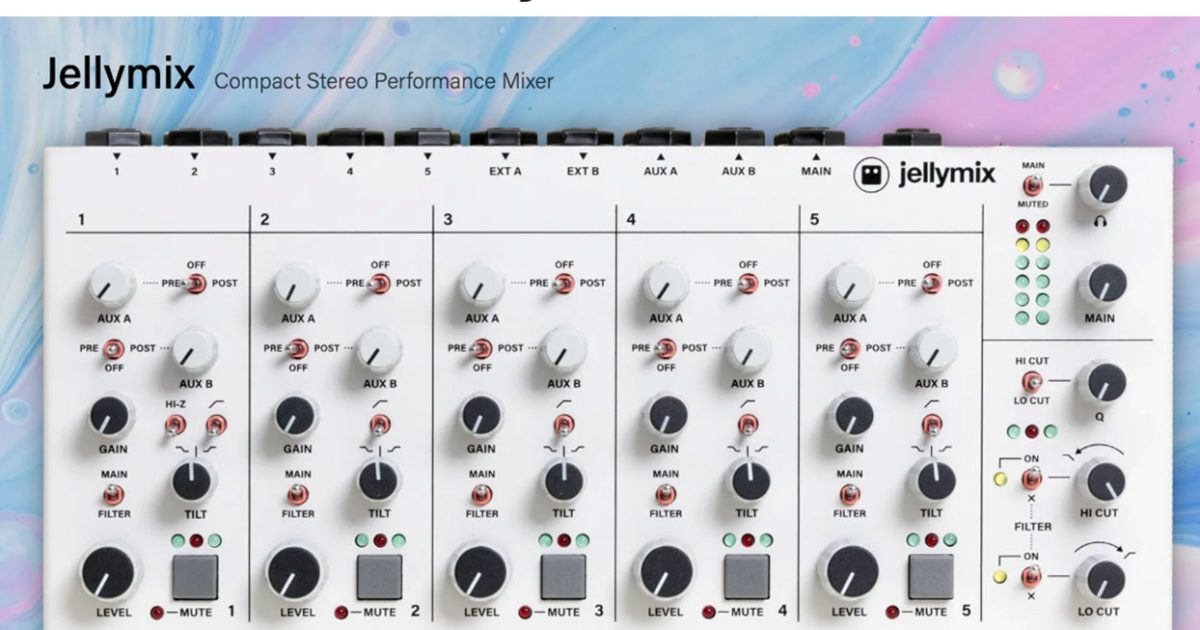Click the MAIN output volume knob
This screenshot has height=630, width=1200.
click(1102, 285)
